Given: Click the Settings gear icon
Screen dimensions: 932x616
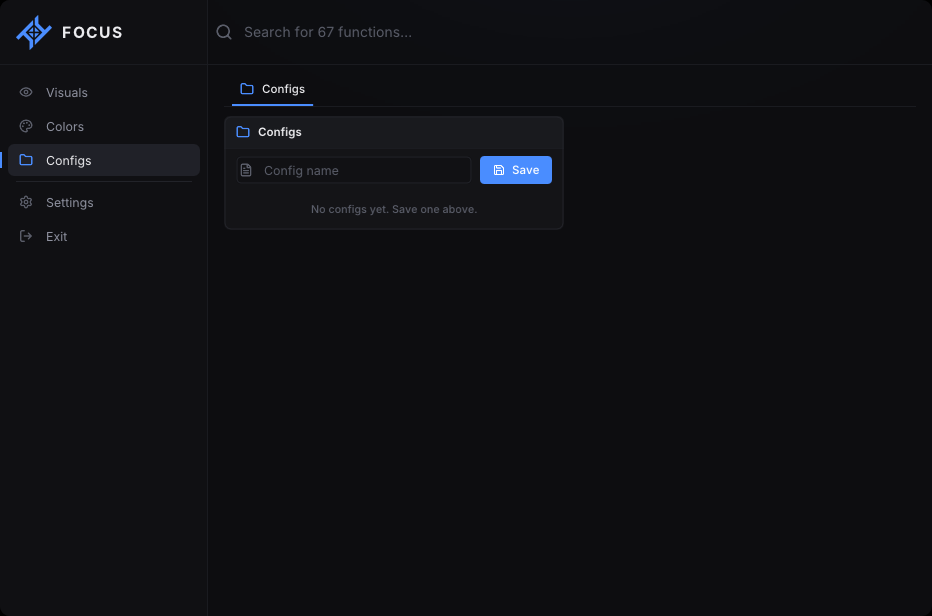Looking at the screenshot, I should tap(26, 202).
